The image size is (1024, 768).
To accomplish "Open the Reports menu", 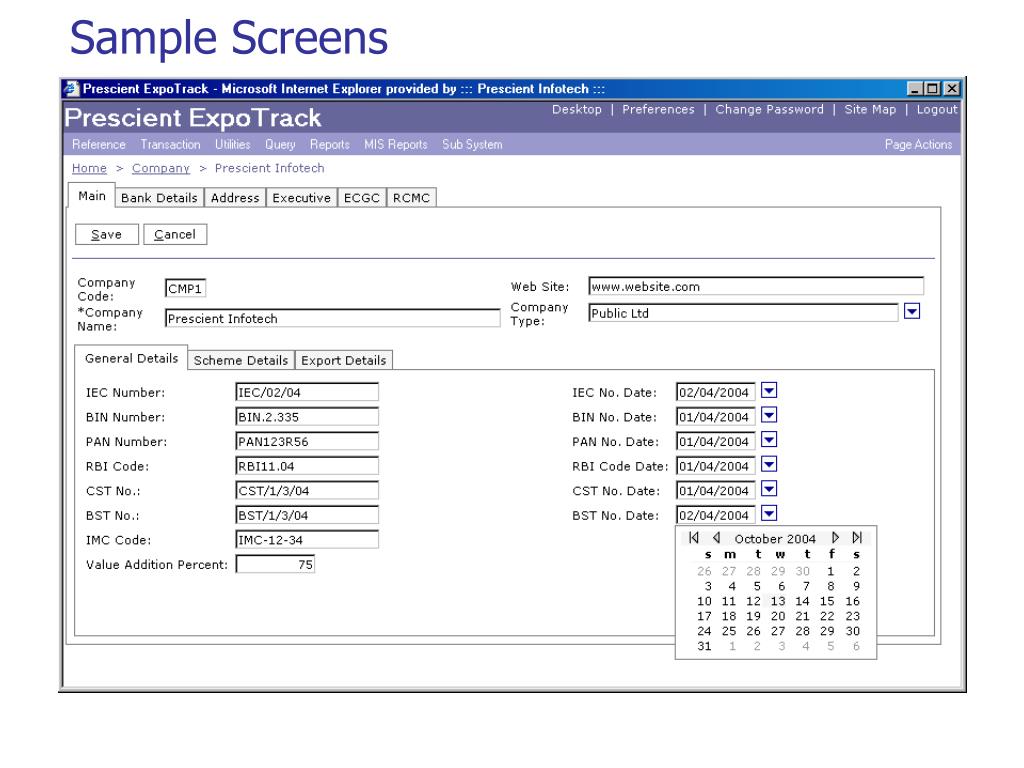I will coord(330,144).
